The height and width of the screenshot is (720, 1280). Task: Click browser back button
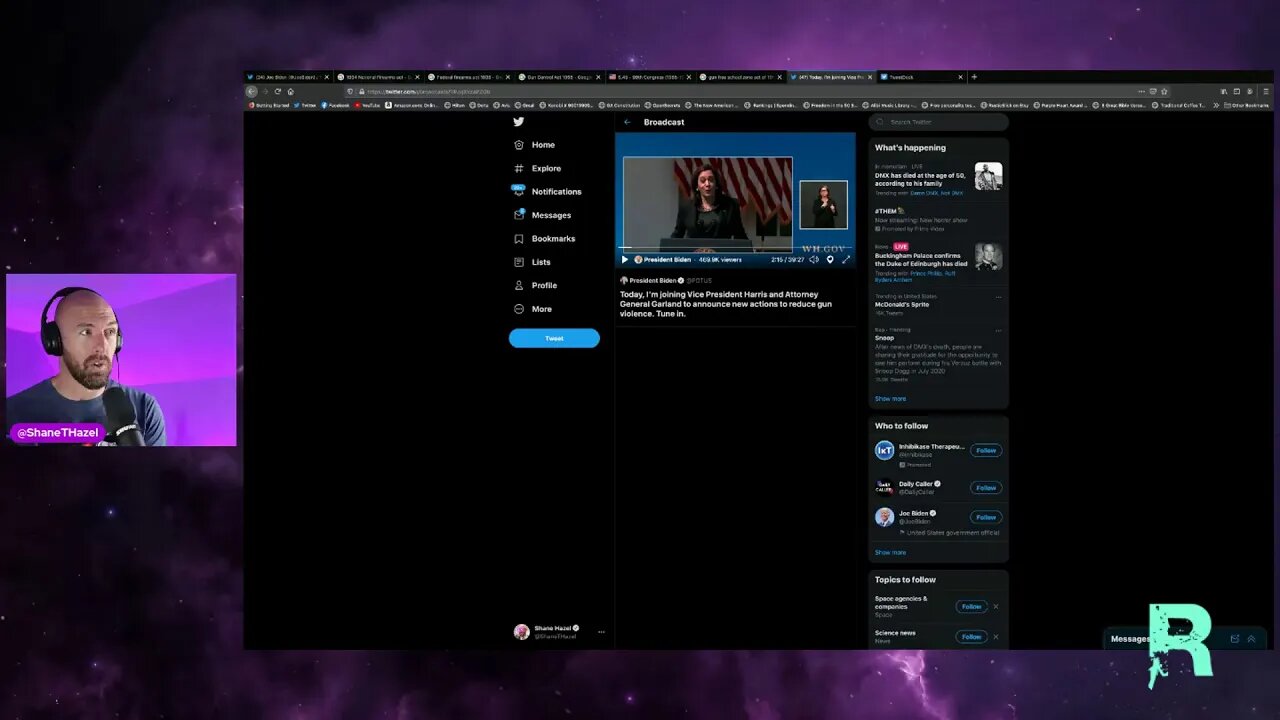coord(252,91)
